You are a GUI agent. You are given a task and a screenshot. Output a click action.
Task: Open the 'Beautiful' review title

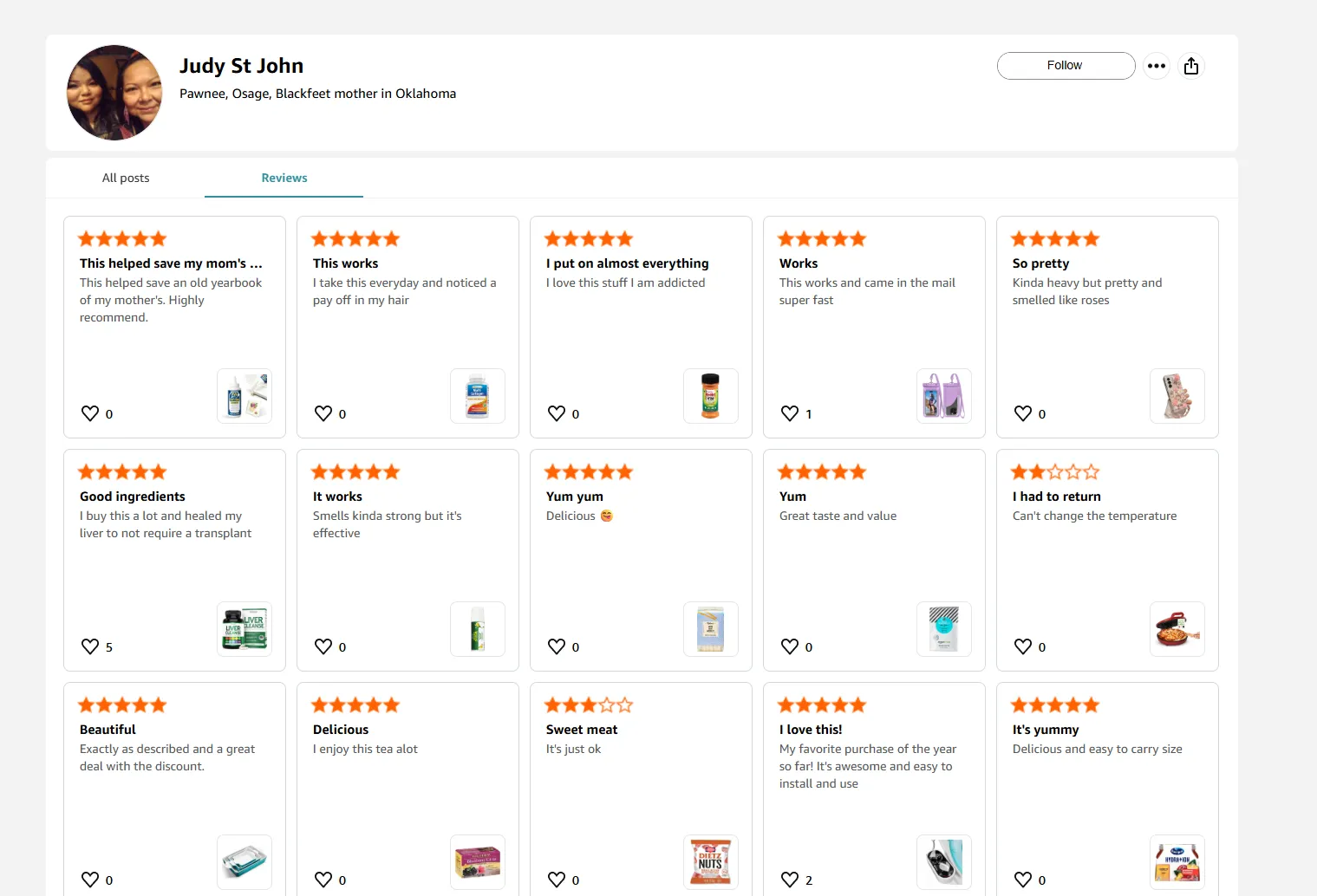108,730
